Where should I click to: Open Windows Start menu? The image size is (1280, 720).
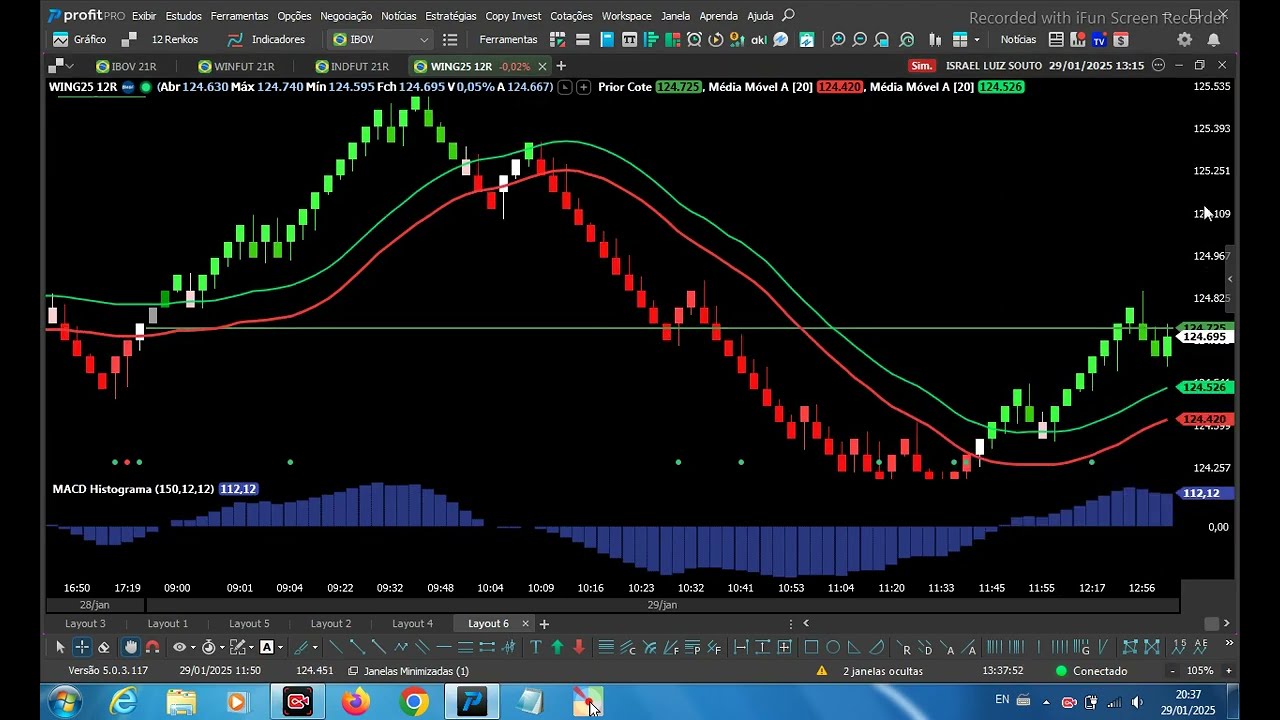(x=65, y=702)
